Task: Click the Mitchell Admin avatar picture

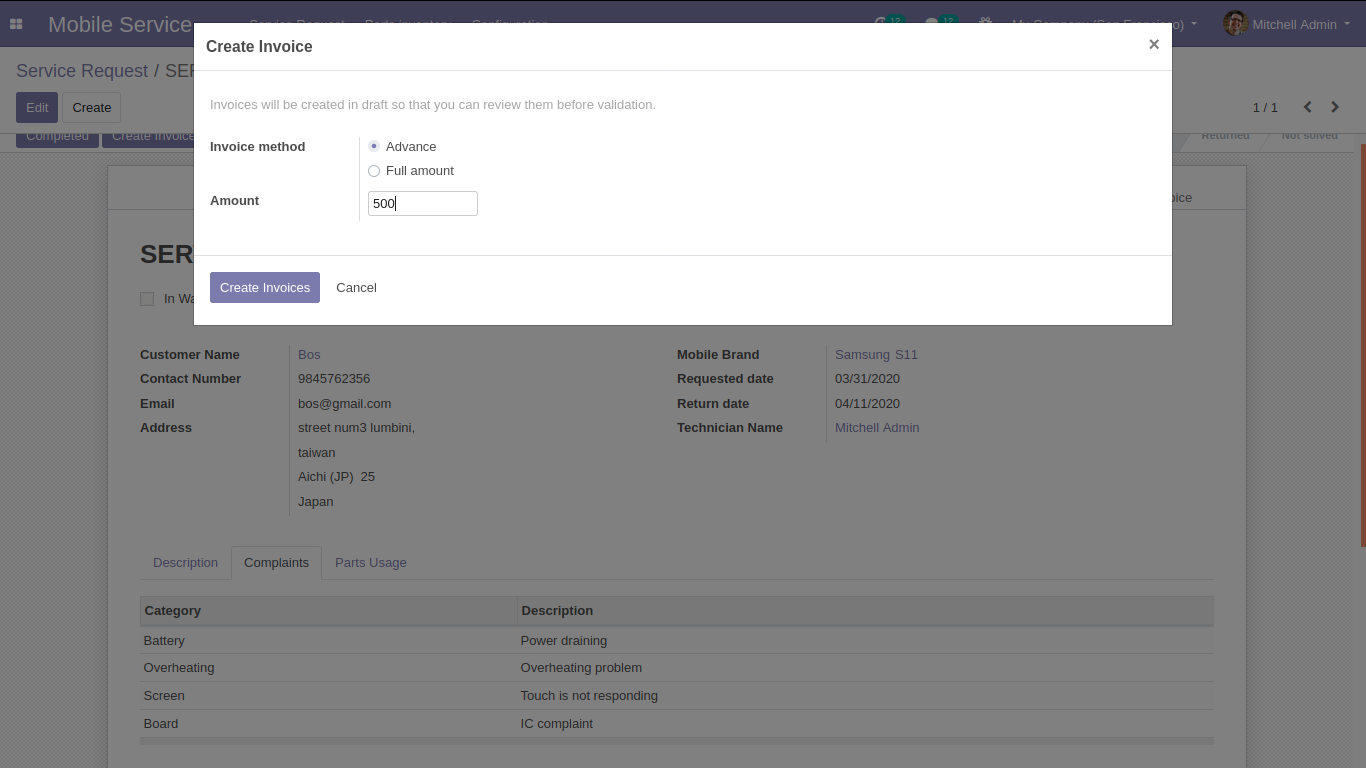Action: pos(1235,23)
